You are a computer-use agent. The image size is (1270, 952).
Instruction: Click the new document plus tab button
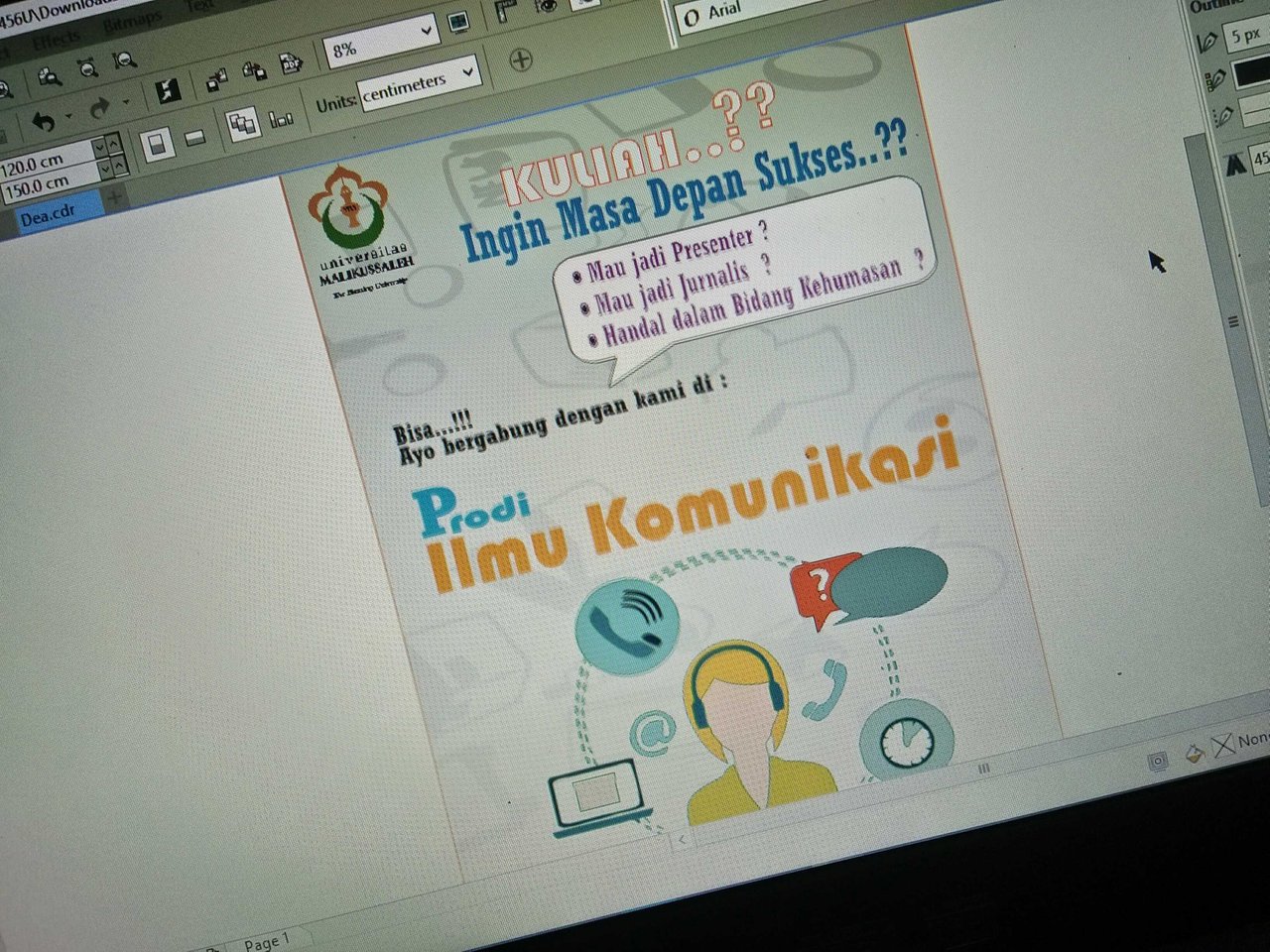pyautogui.click(x=115, y=196)
